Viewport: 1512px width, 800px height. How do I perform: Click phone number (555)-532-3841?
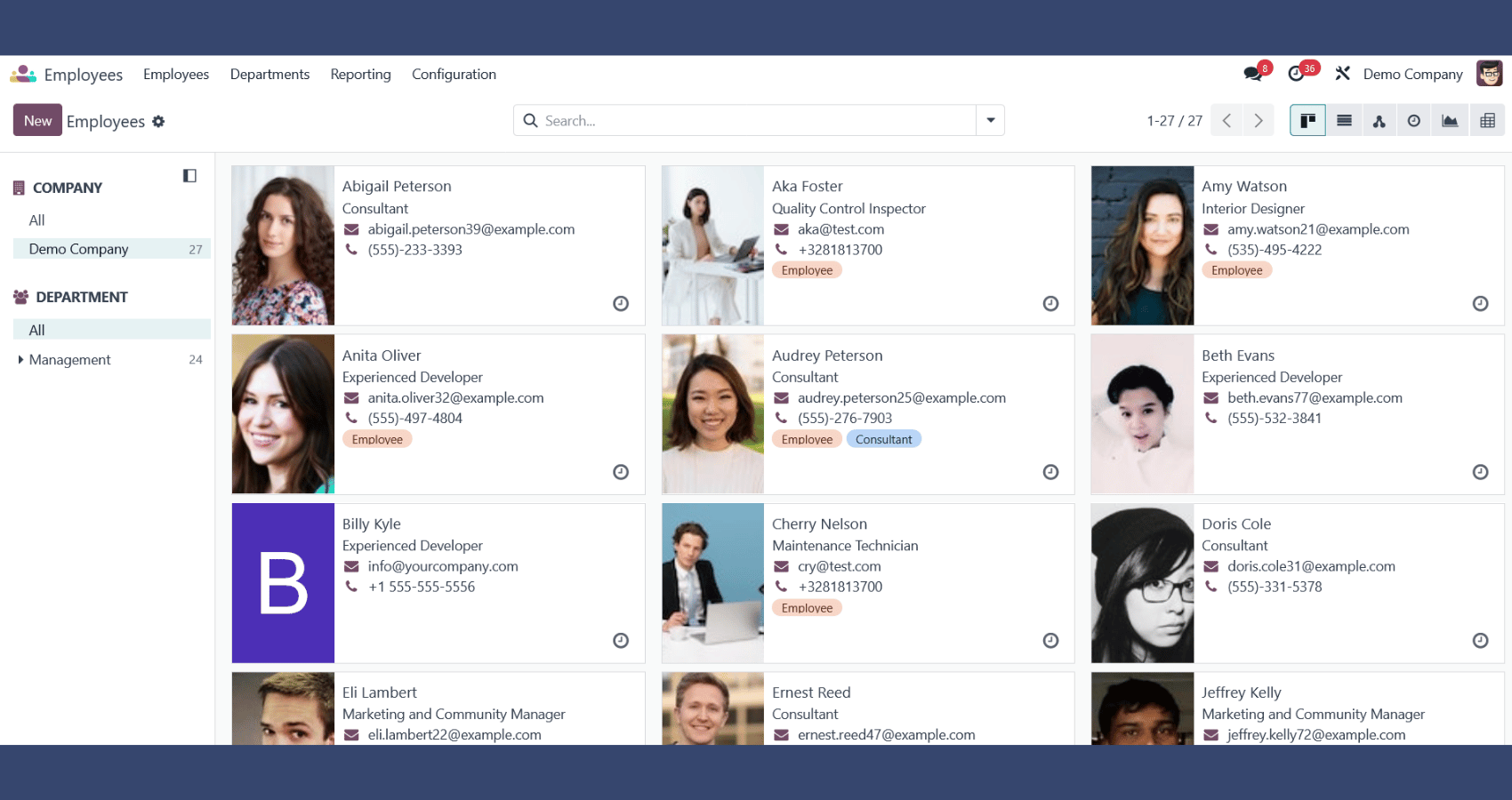(x=1275, y=419)
